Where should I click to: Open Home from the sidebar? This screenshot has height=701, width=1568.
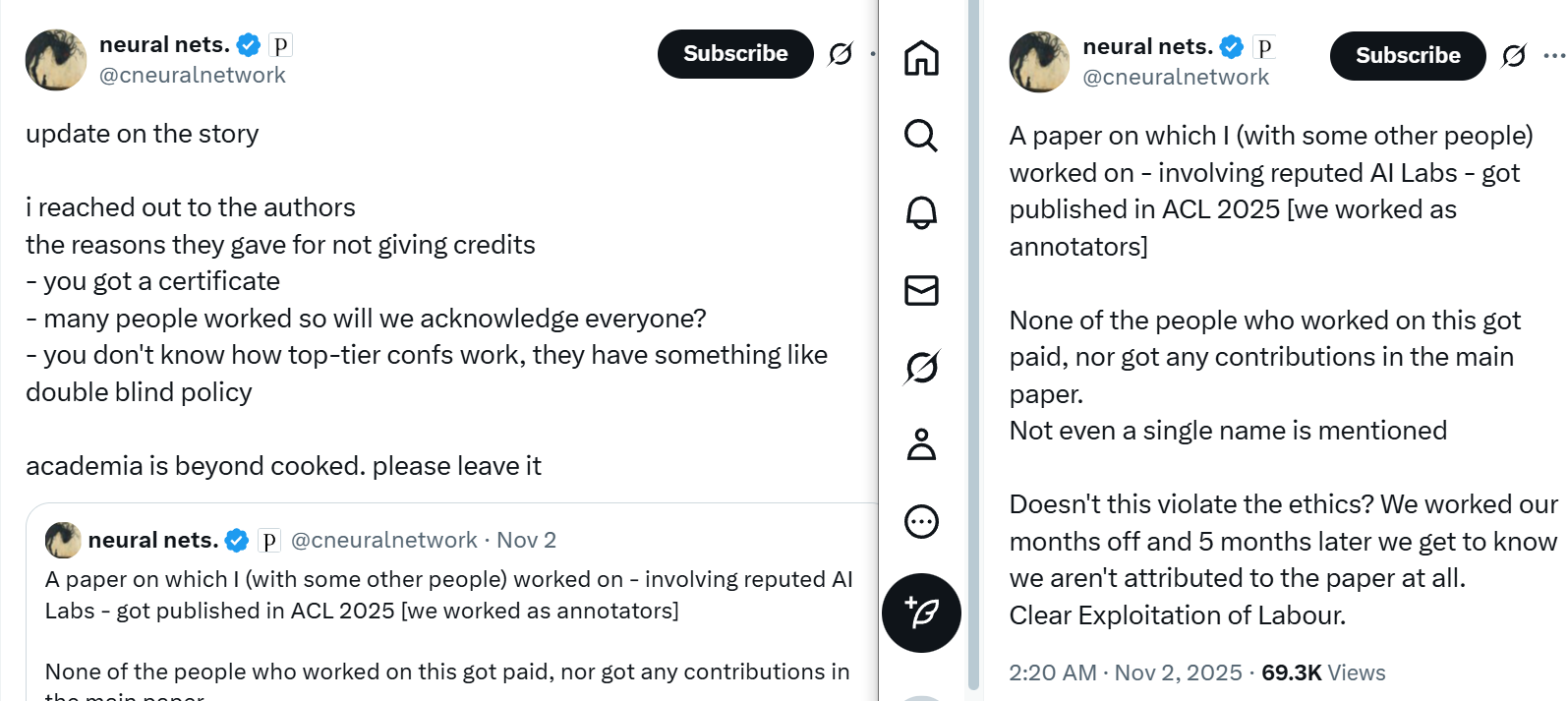[921, 58]
